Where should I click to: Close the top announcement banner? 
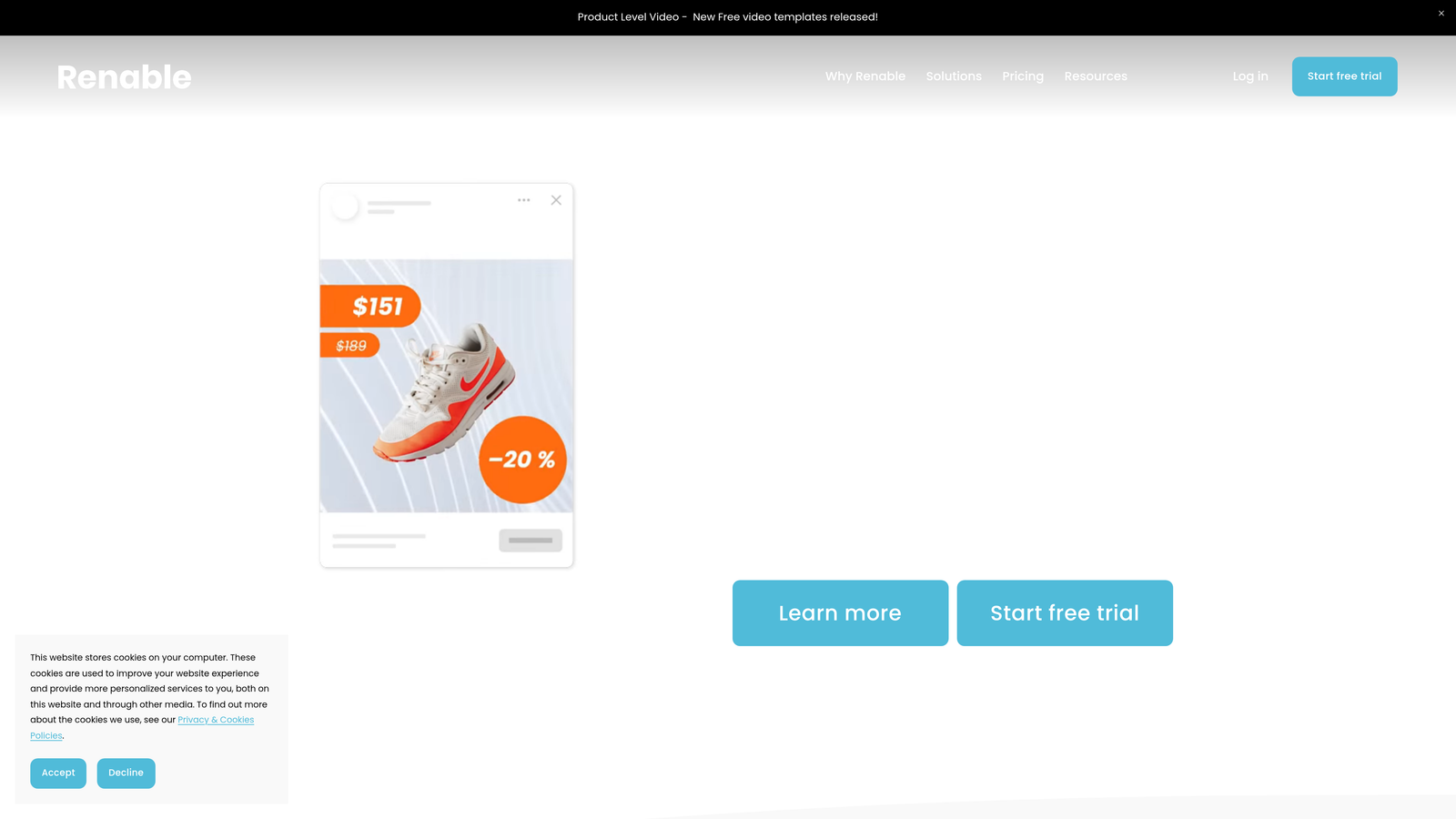tap(1441, 14)
